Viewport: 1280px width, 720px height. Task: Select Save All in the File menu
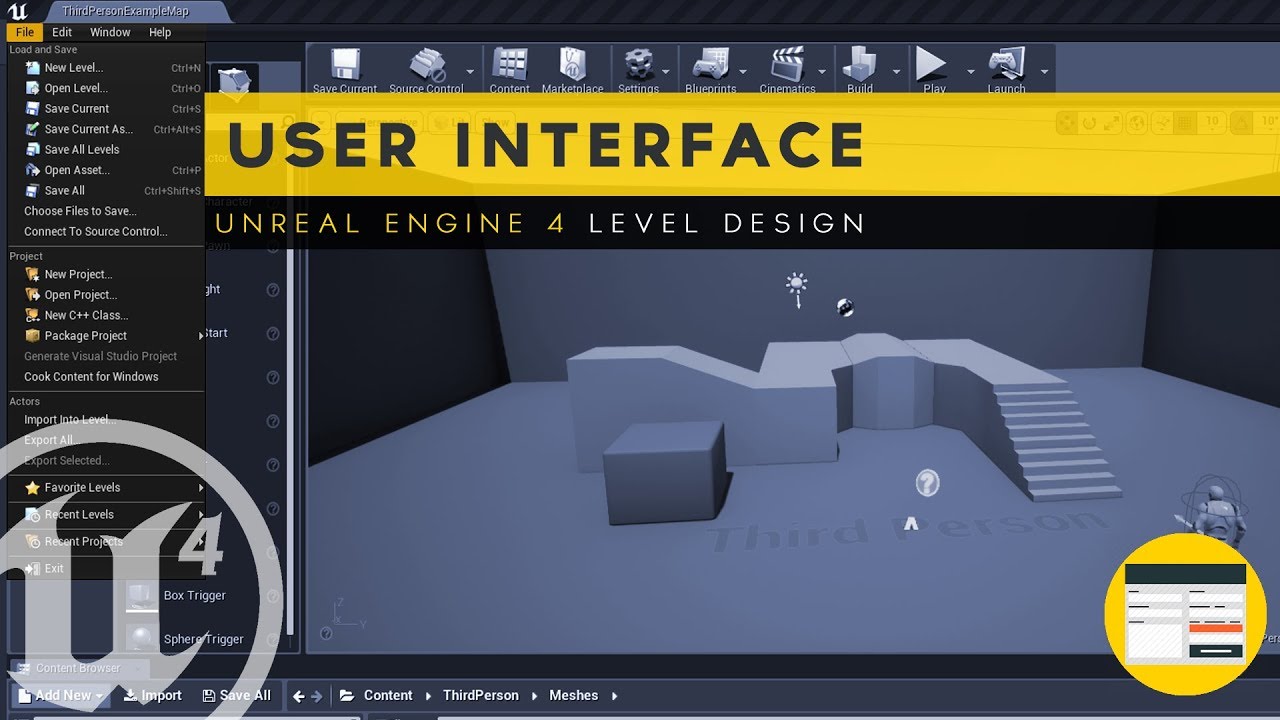(x=105, y=191)
